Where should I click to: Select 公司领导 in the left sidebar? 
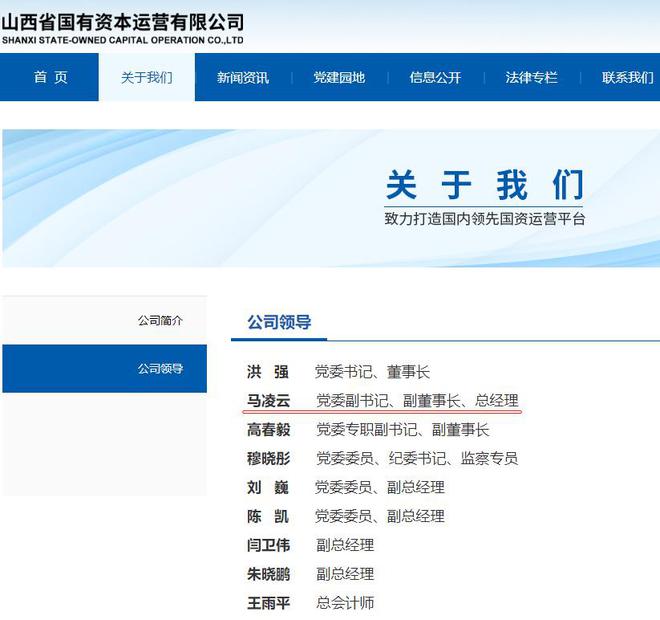tap(104, 369)
